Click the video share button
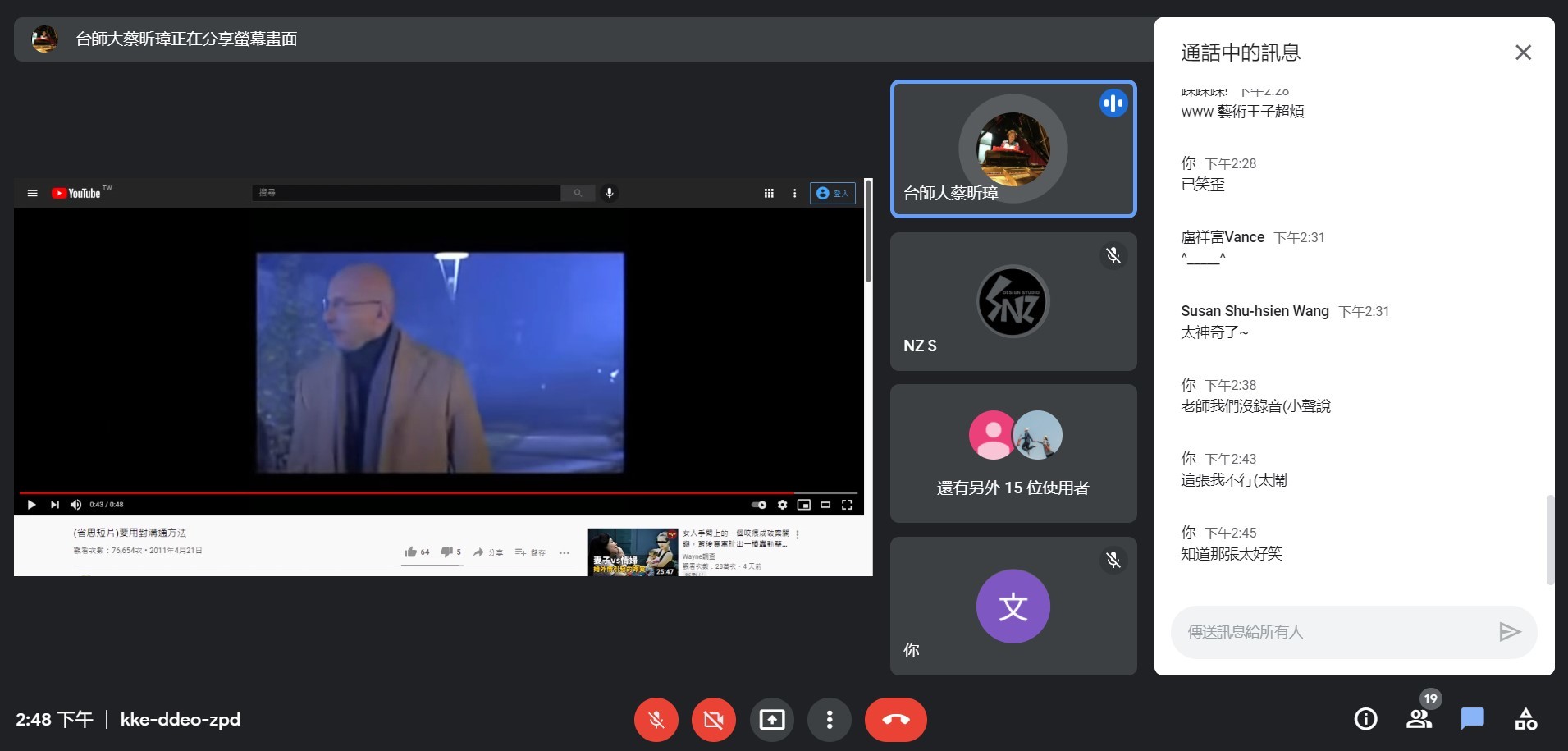 (488, 552)
